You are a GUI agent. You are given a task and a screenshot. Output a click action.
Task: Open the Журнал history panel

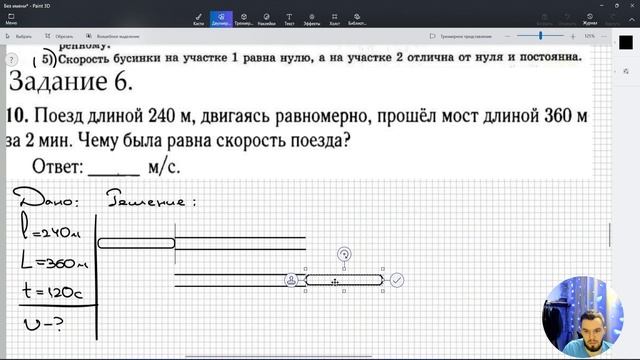pyautogui.click(x=590, y=19)
